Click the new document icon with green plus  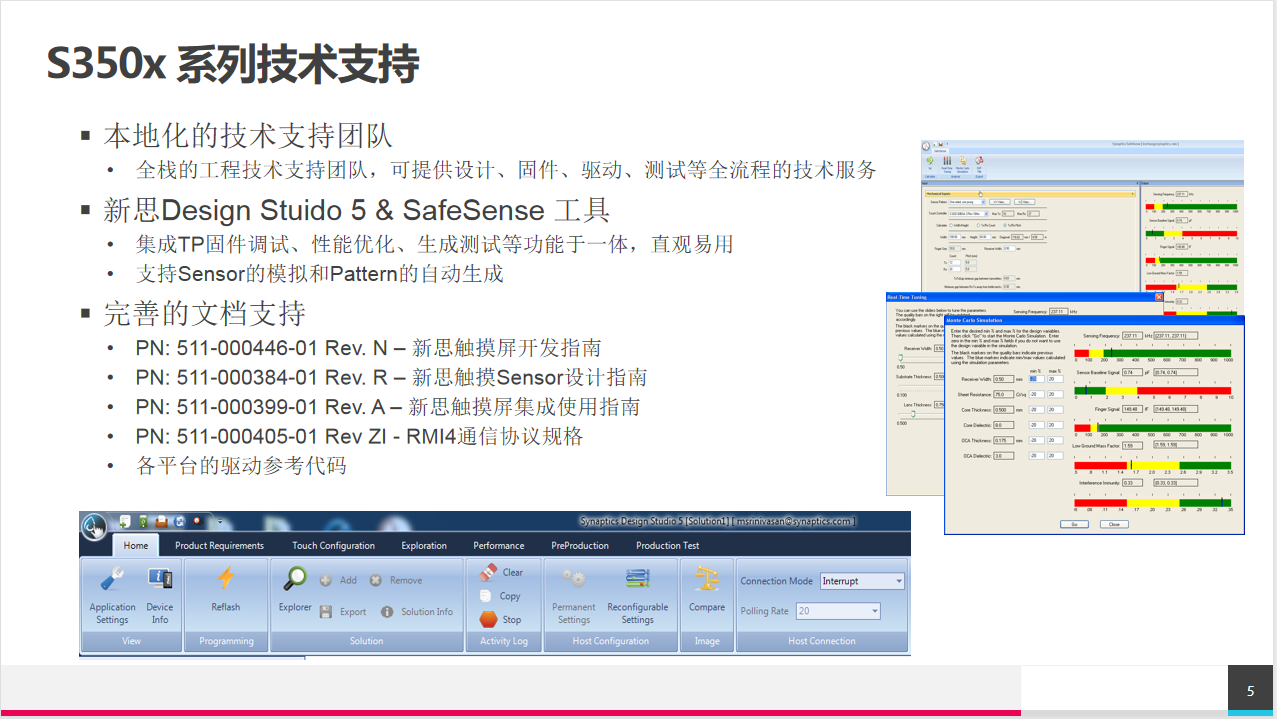coord(125,521)
